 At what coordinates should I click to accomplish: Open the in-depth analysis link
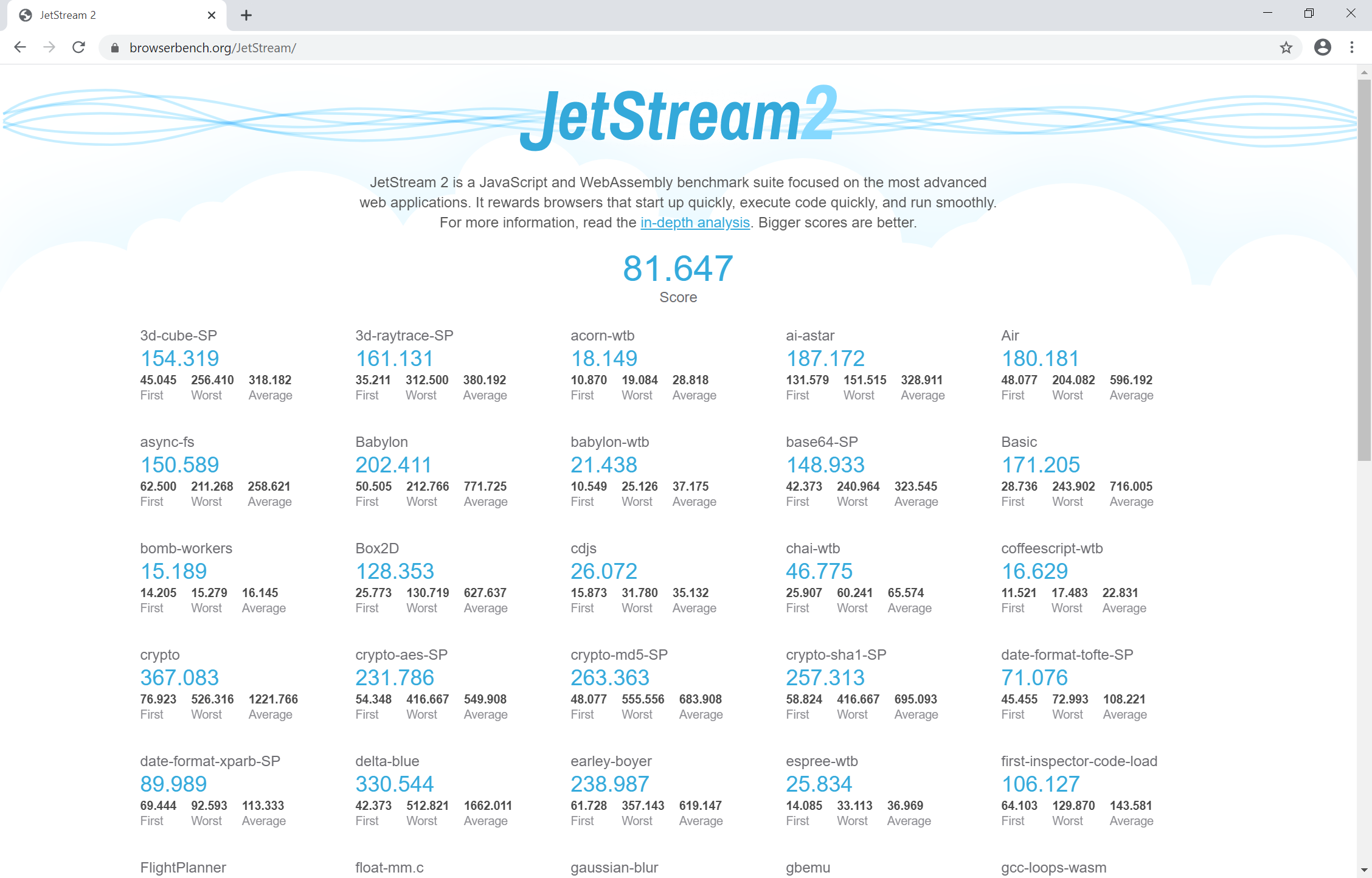pos(695,223)
